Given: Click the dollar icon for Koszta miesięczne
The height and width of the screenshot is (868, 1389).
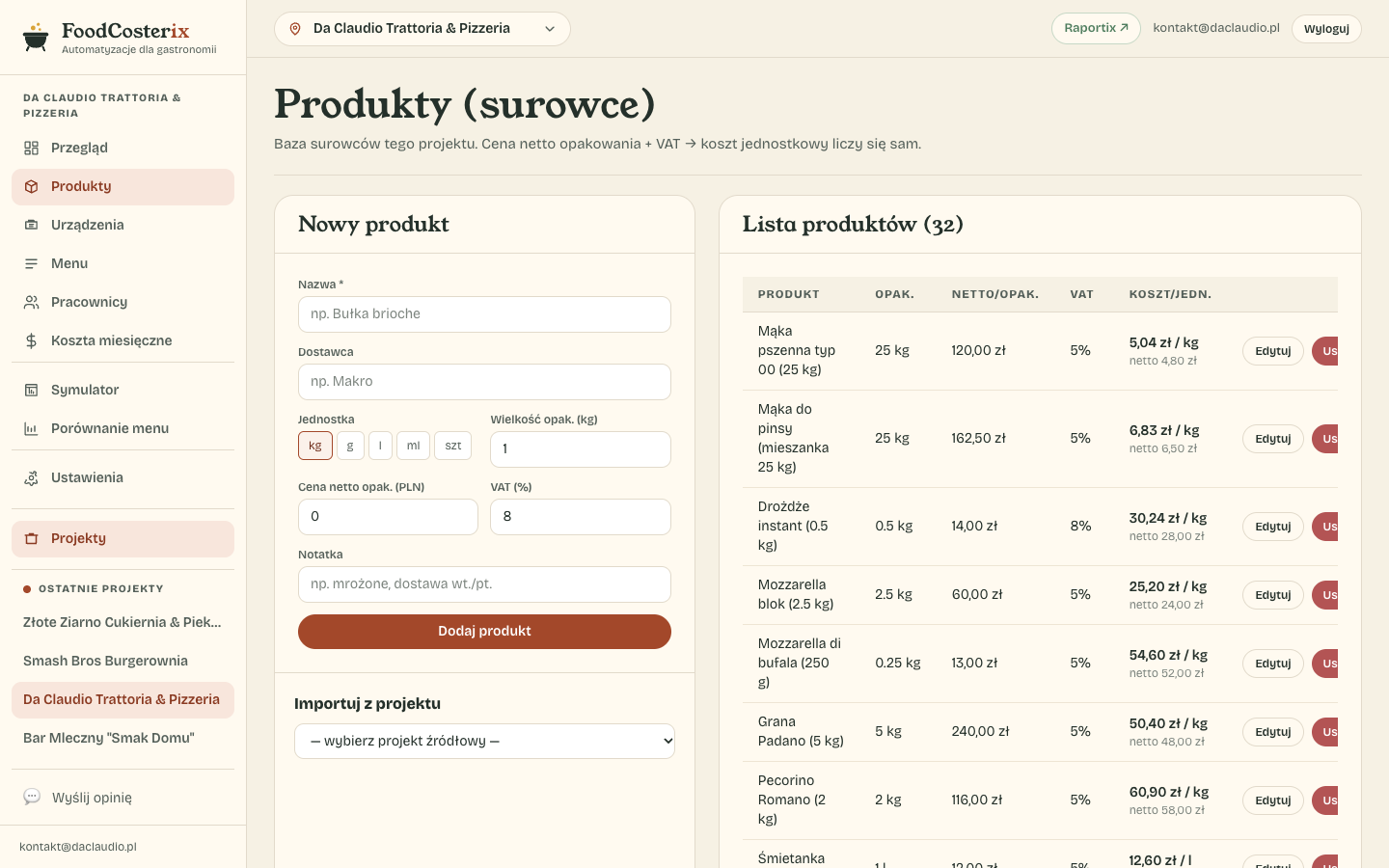Looking at the screenshot, I should point(32,340).
